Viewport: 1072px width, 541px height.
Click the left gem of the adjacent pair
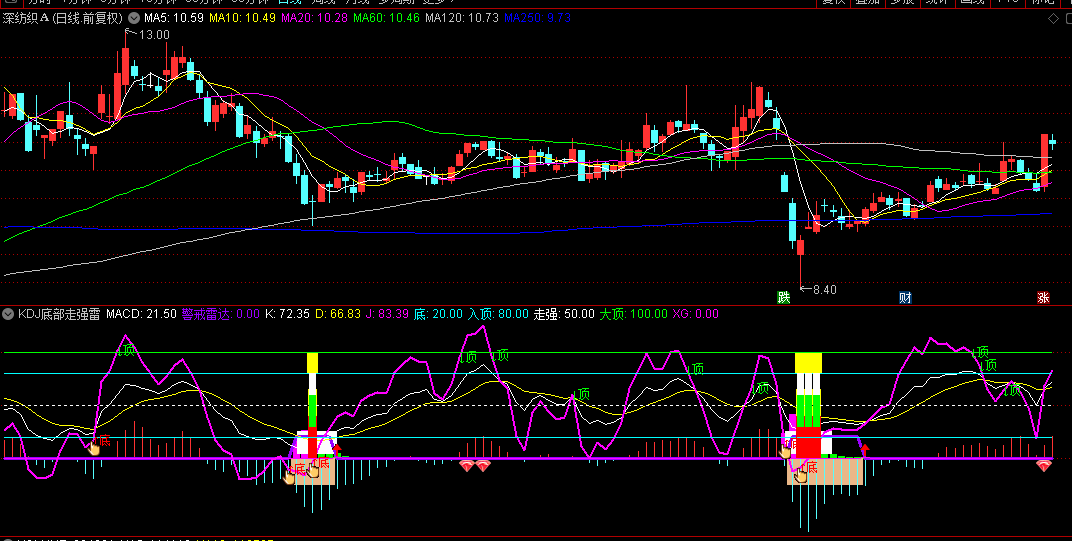(x=467, y=466)
